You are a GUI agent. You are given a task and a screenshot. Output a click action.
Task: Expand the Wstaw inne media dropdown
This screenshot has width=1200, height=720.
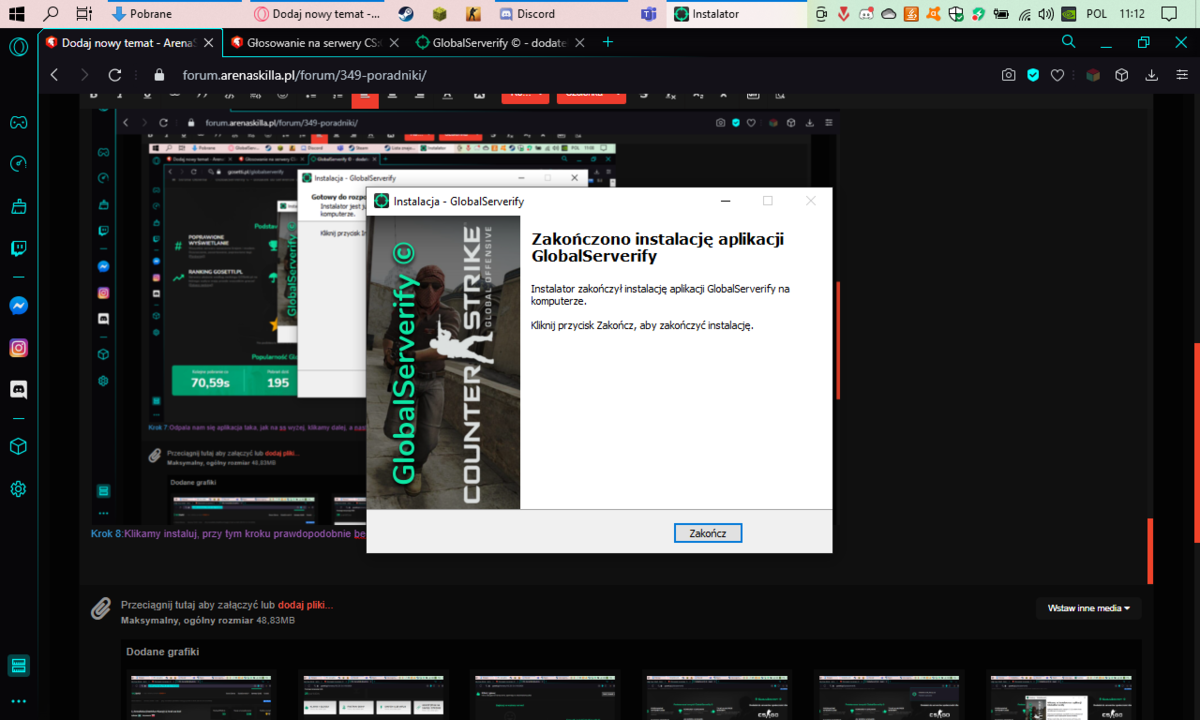[x=1088, y=608]
